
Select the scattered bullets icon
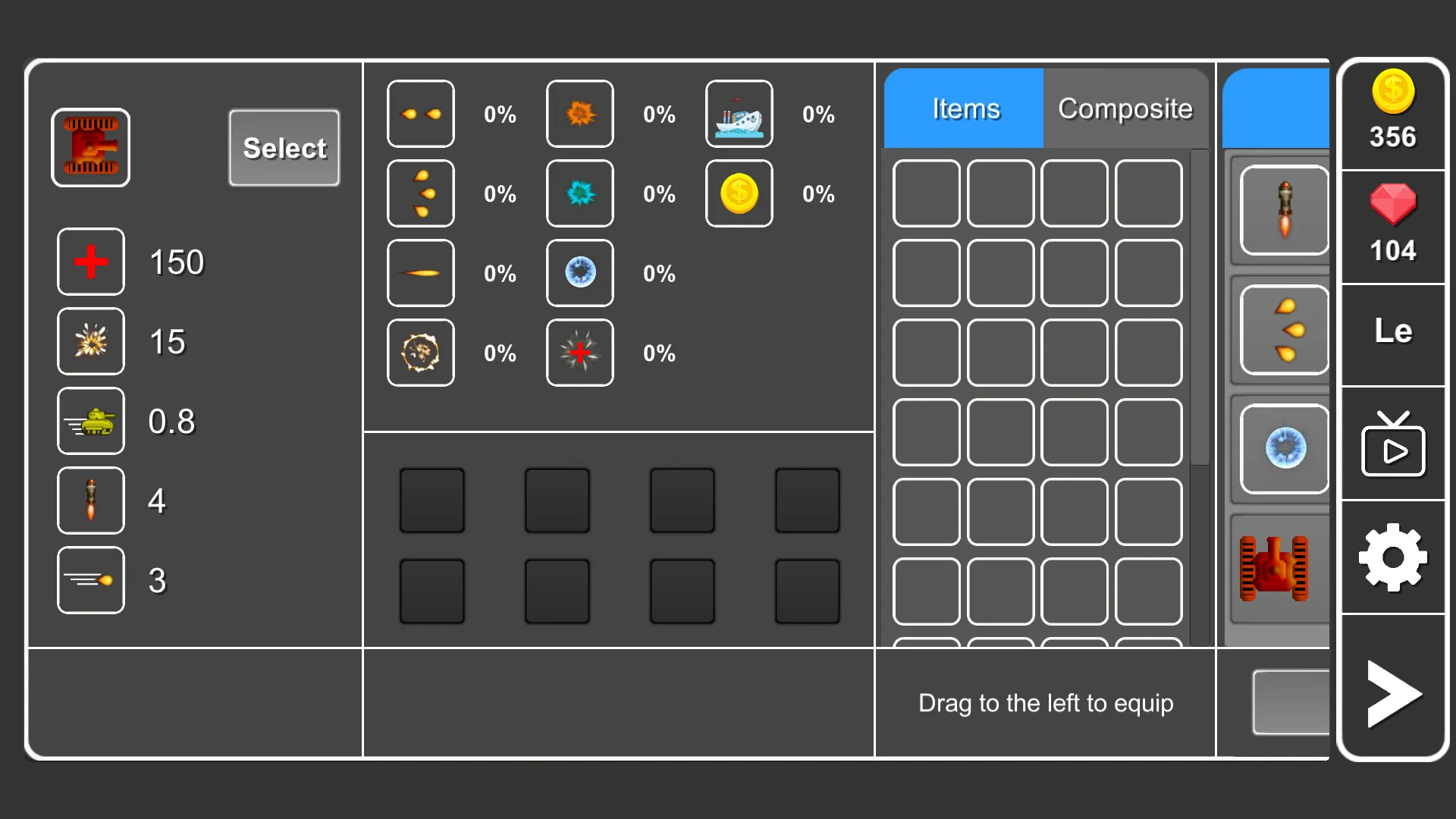coord(420,193)
